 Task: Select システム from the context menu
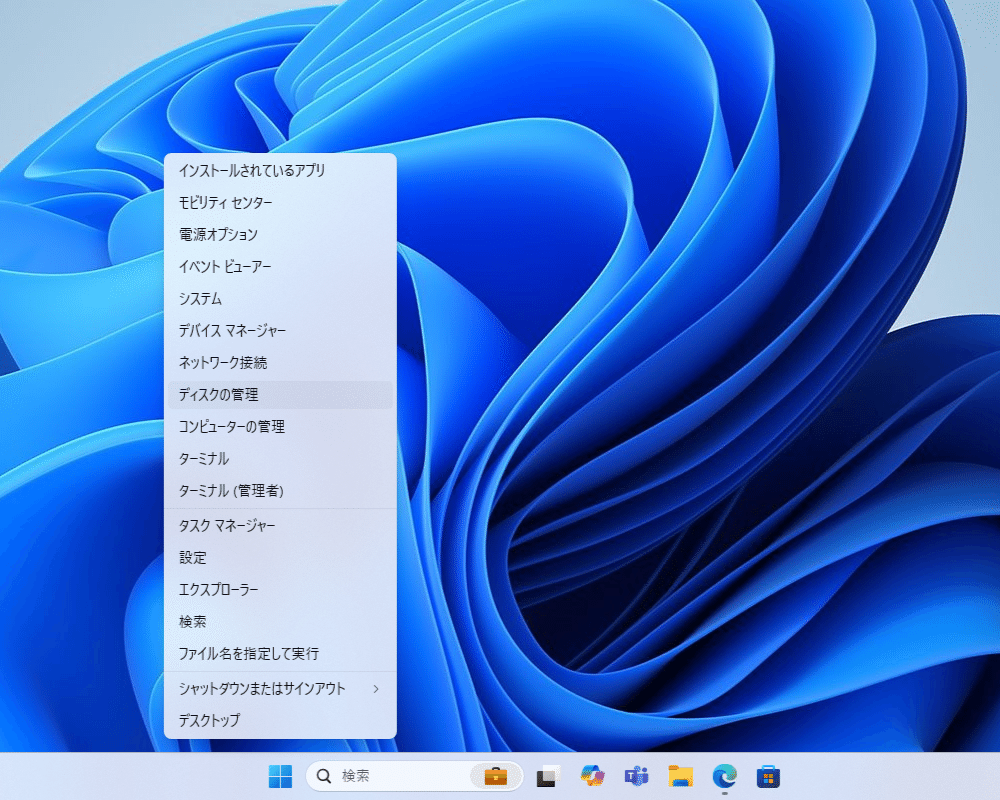click(280, 299)
